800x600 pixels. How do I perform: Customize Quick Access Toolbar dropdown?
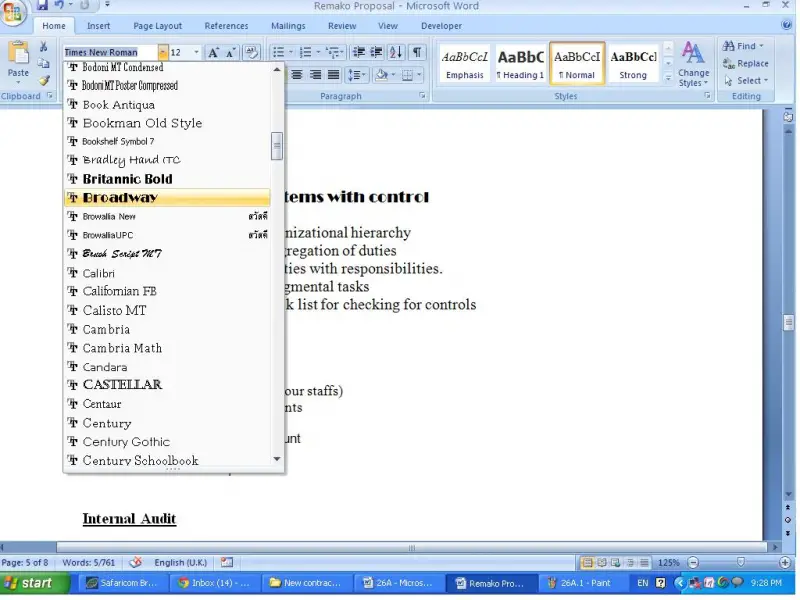(x=108, y=5)
